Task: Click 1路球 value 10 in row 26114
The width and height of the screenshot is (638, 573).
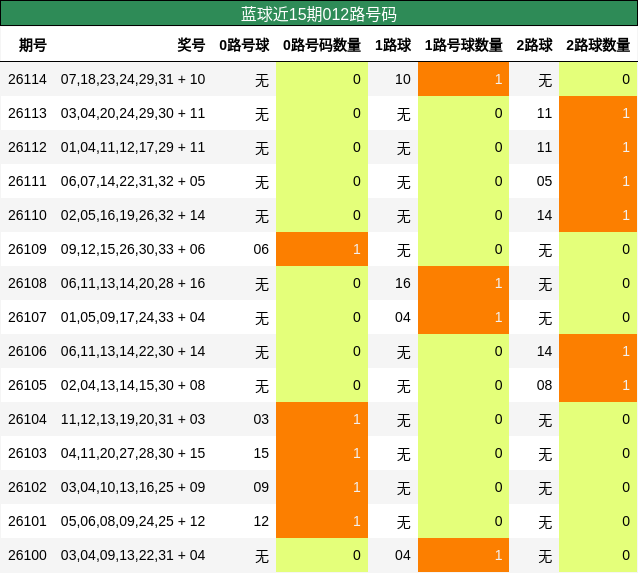Action: [403, 79]
